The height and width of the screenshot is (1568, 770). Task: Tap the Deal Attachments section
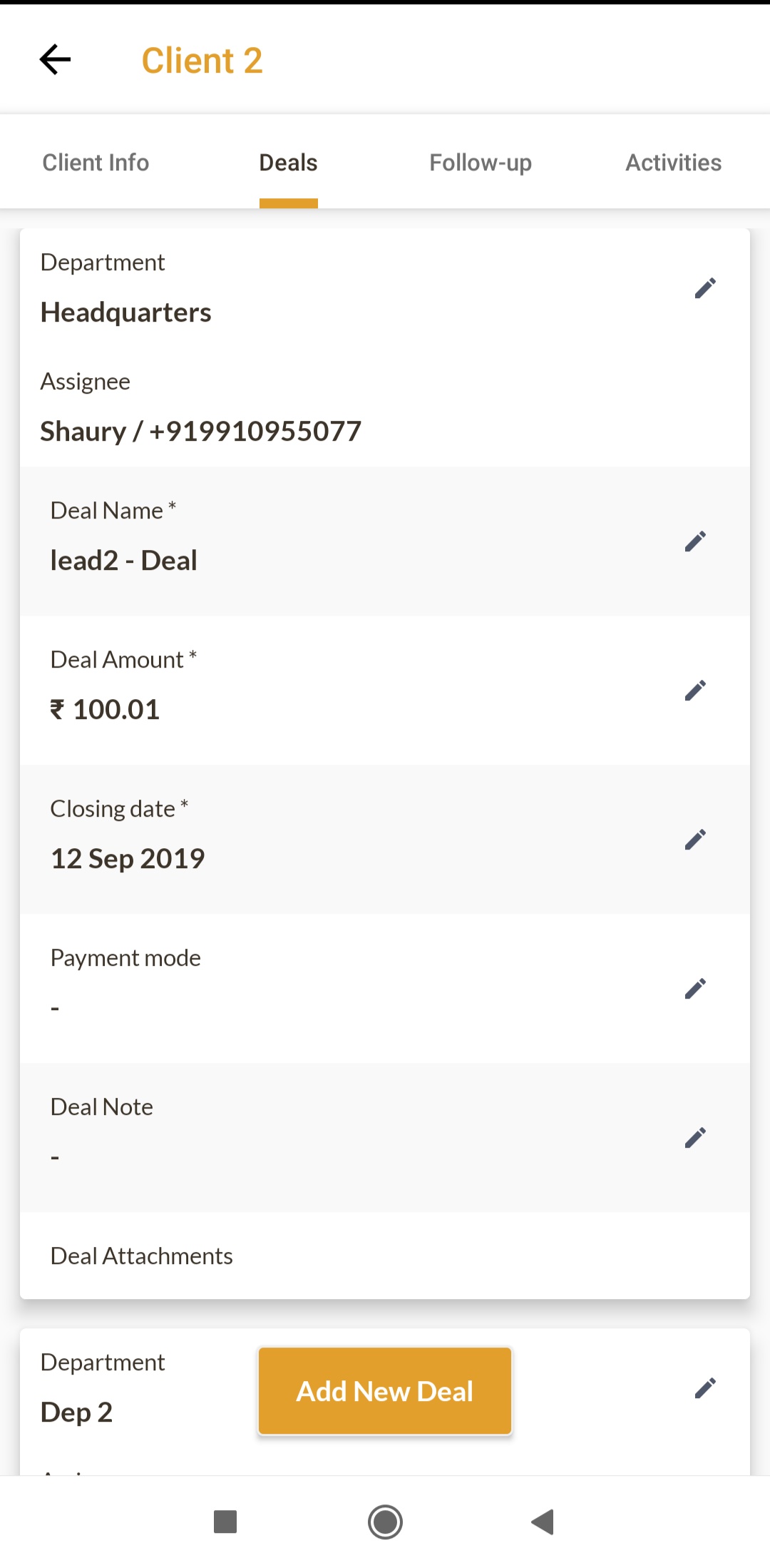coord(142,1256)
